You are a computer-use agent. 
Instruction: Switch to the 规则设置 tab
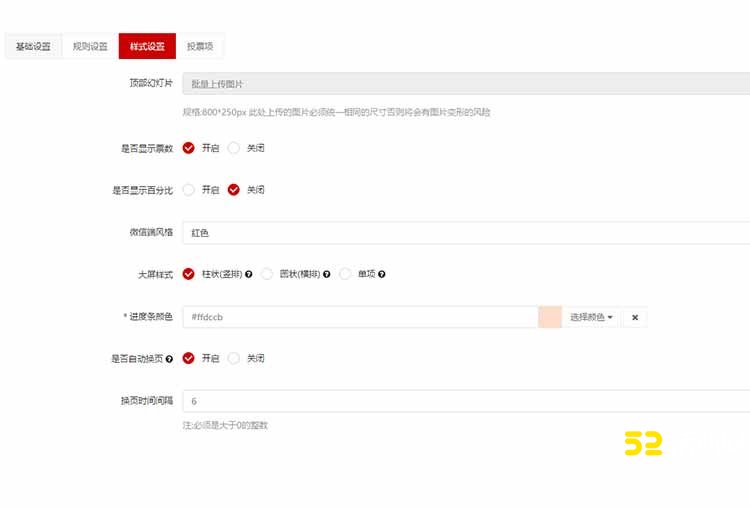point(90,46)
